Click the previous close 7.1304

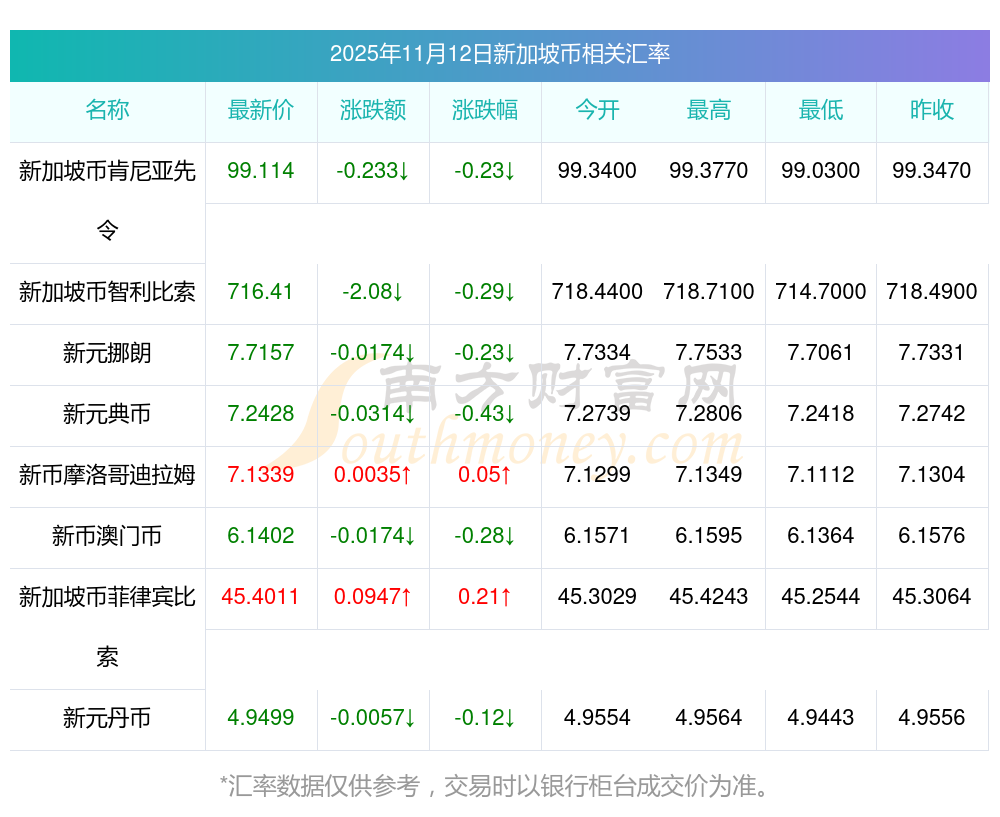[932, 475]
